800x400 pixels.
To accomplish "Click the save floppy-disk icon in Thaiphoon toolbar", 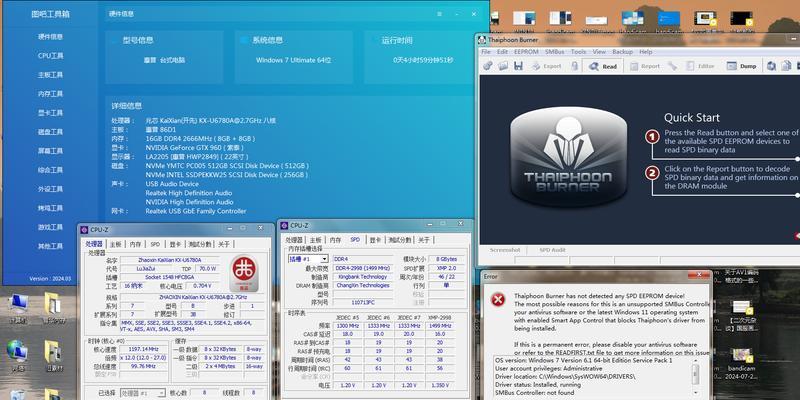I will pyautogui.click(x=518, y=66).
